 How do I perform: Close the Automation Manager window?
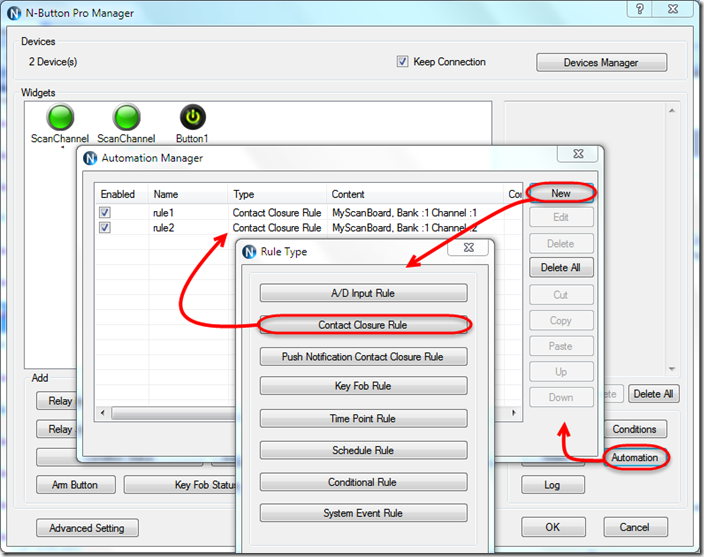pyautogui.click(x=578, y=154)
